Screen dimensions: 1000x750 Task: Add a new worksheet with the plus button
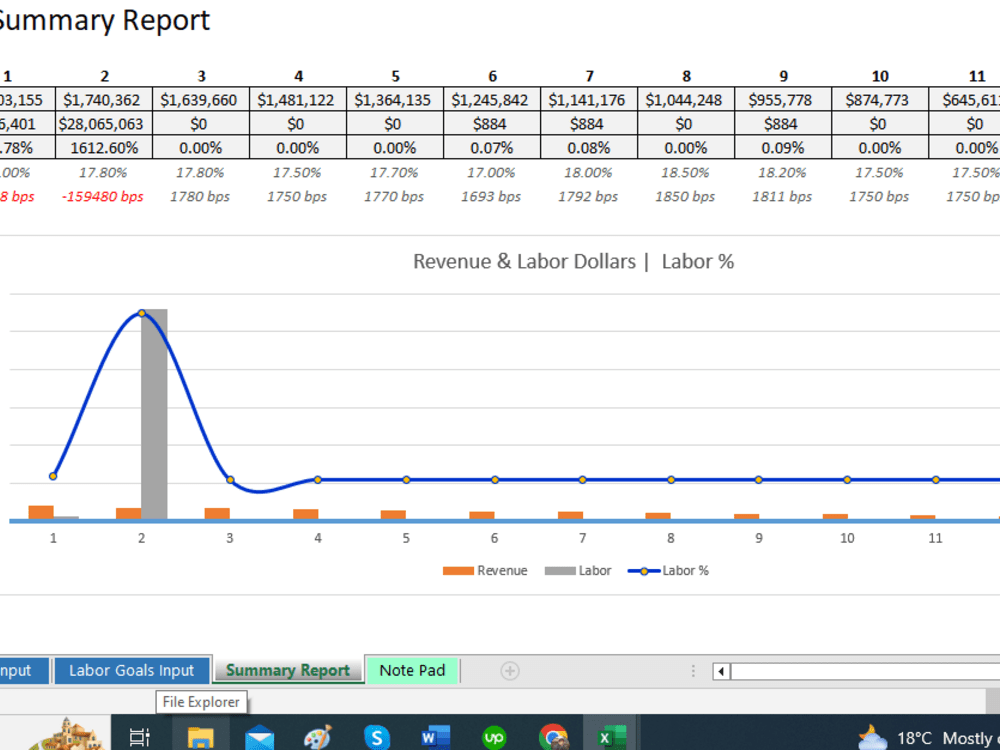[x=510, y=671]
